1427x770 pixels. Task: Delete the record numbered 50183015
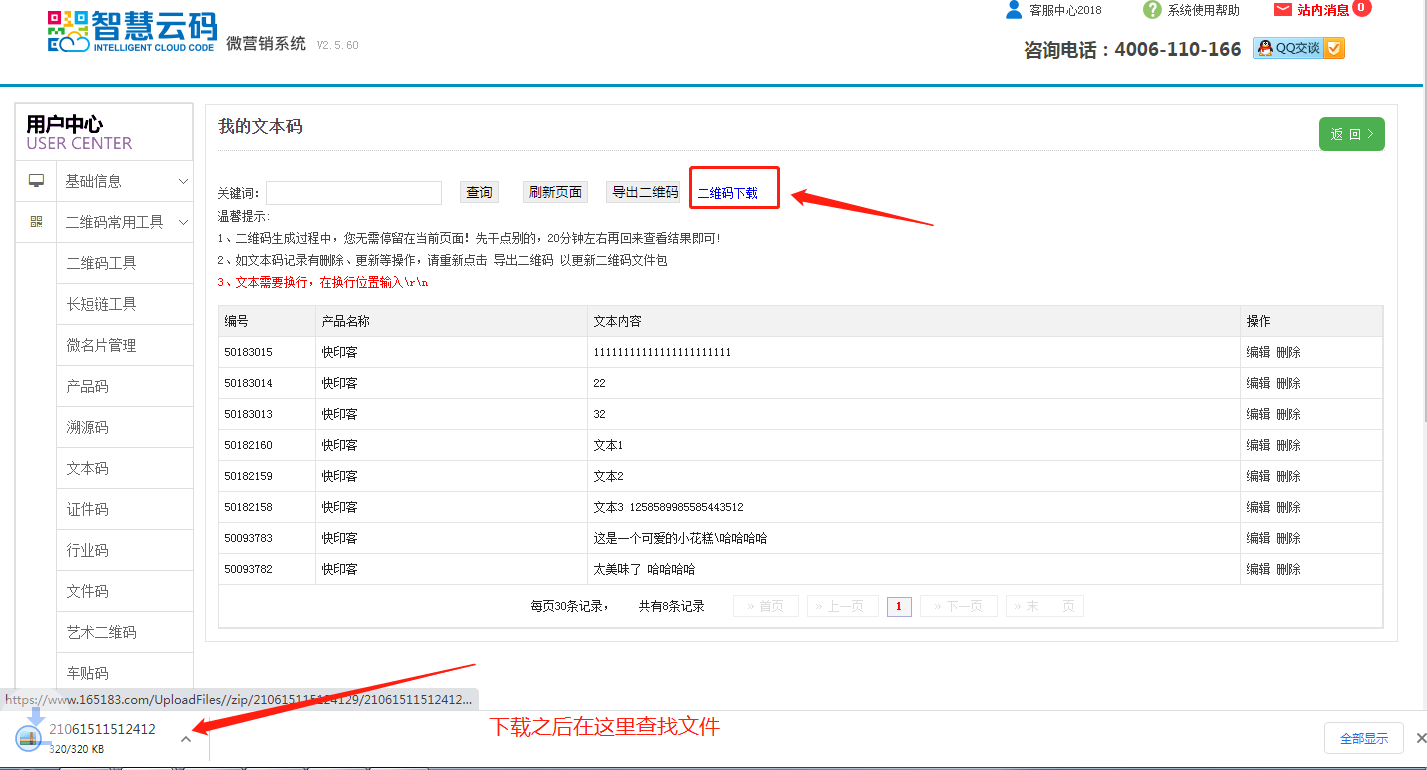tap(1288, 352)
